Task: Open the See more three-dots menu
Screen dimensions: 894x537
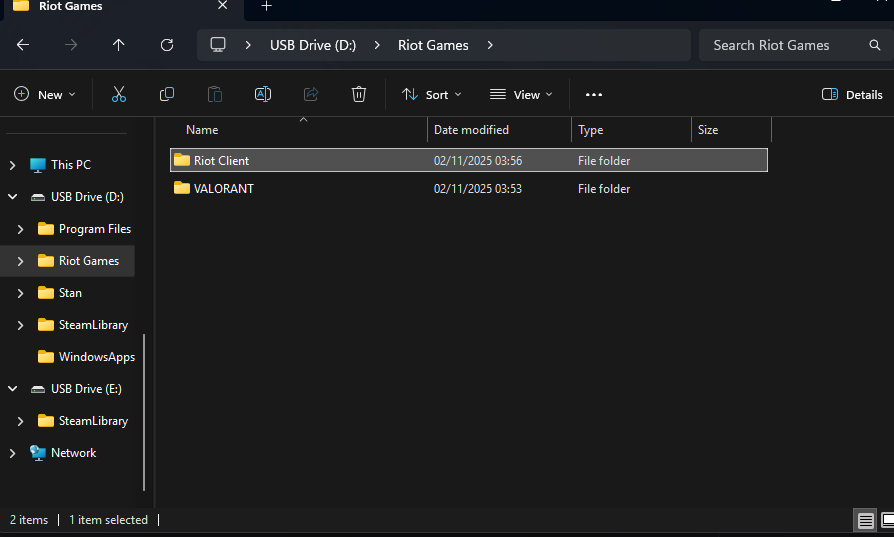Action: click(594, 95)
